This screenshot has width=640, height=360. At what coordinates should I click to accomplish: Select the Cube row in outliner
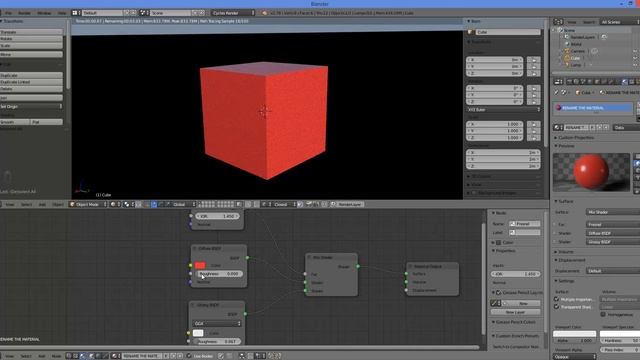pos(575,58)
